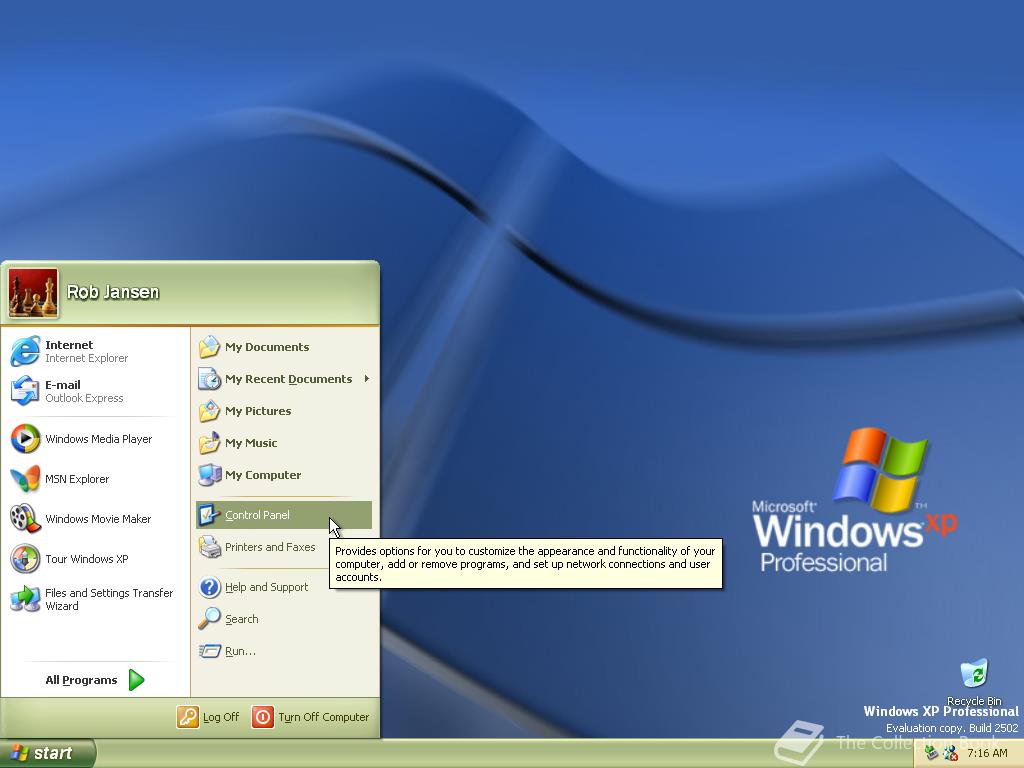Viewport: 1024px width, 768px height.
Task: Click the Rob Jansen user name
Action: tap(113, 292)
